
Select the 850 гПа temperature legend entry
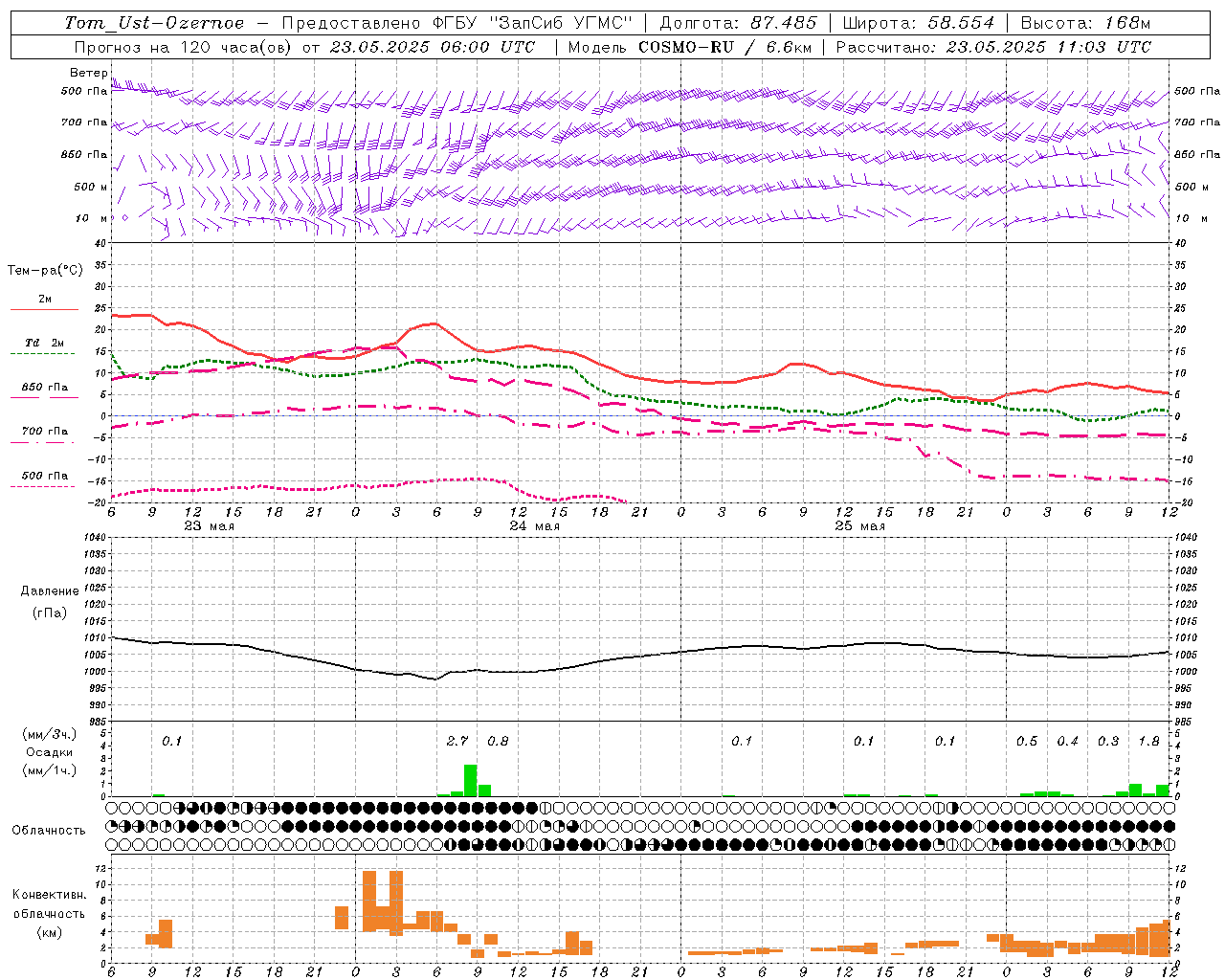tap(45, 388)
